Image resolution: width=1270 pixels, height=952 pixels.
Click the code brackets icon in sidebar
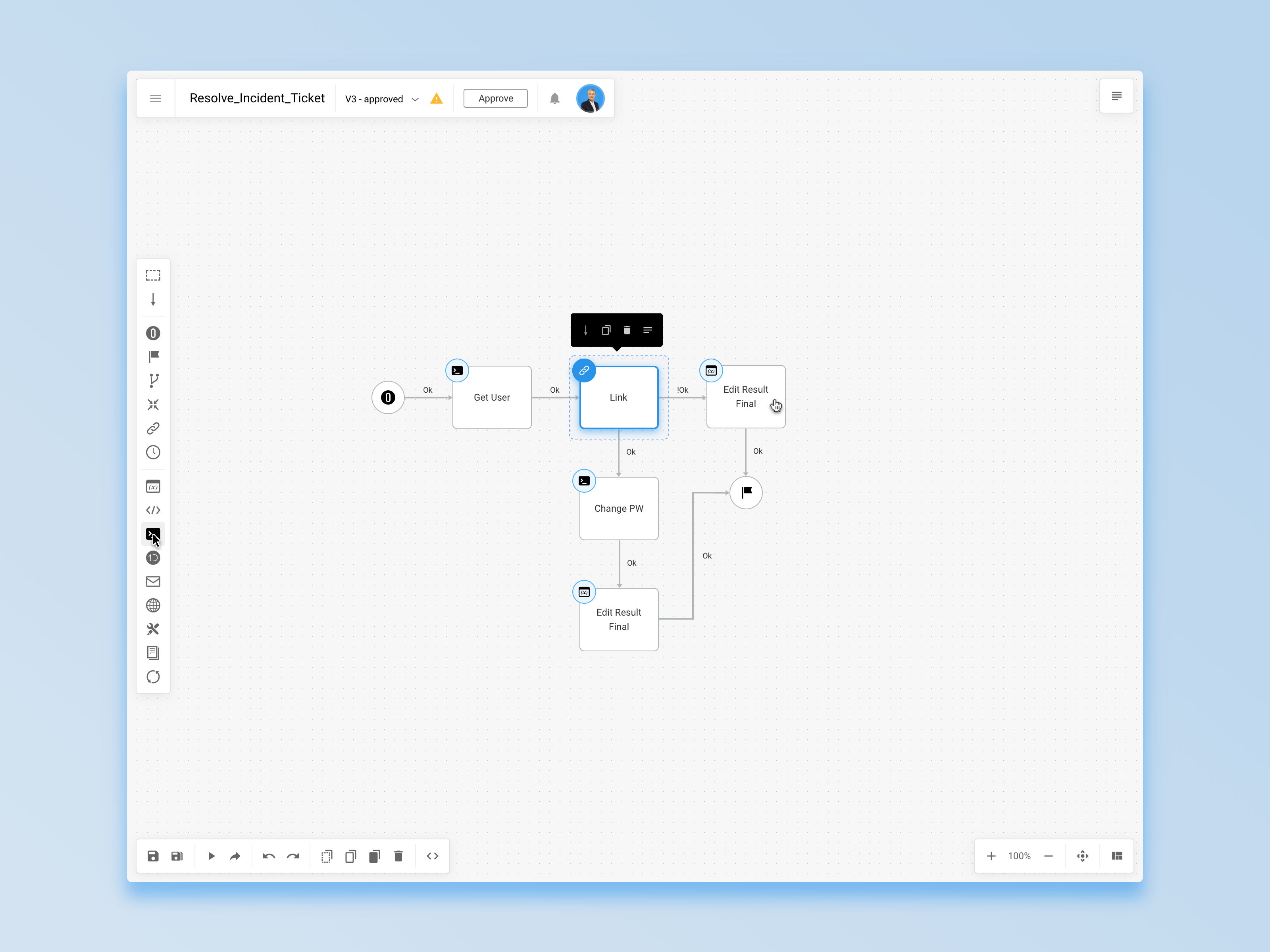point(153,510)
